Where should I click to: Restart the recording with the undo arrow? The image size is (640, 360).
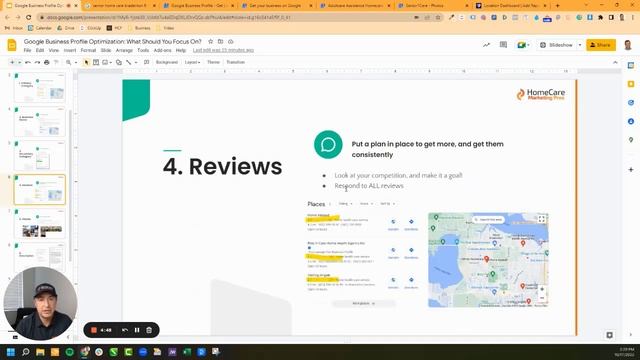point(125,330)
